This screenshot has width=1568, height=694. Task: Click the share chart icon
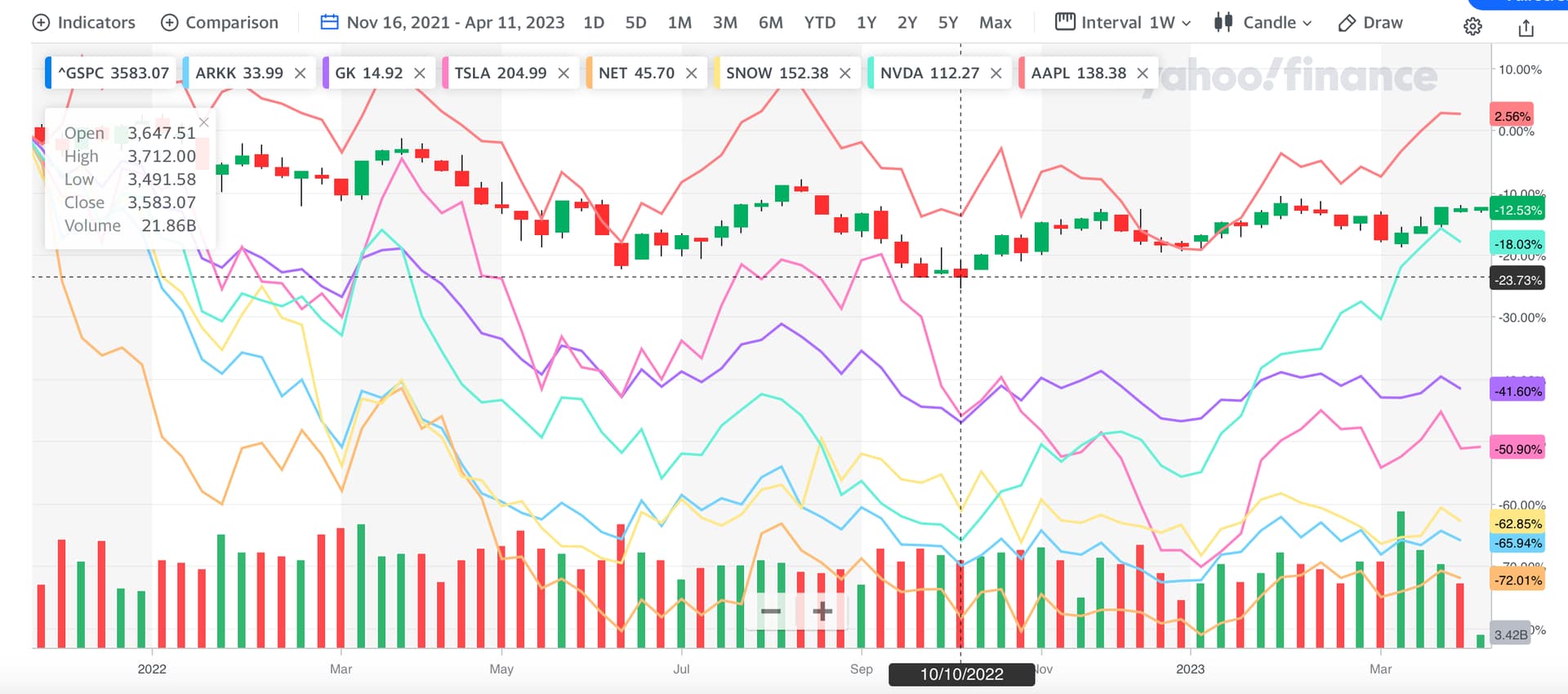coord(1526,29)
